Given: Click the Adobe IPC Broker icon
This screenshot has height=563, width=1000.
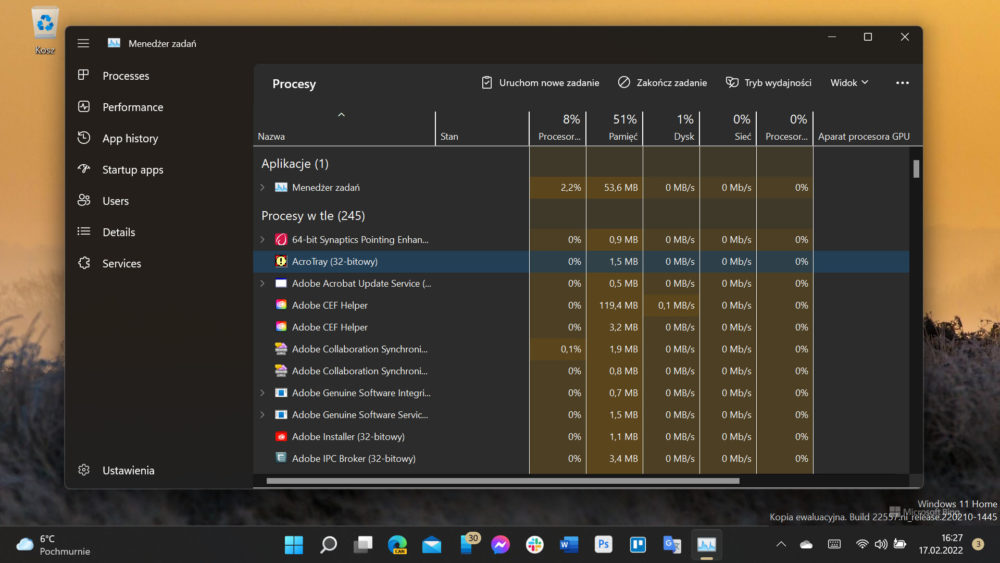Looking at the screenshot, I should coord(281,458).
